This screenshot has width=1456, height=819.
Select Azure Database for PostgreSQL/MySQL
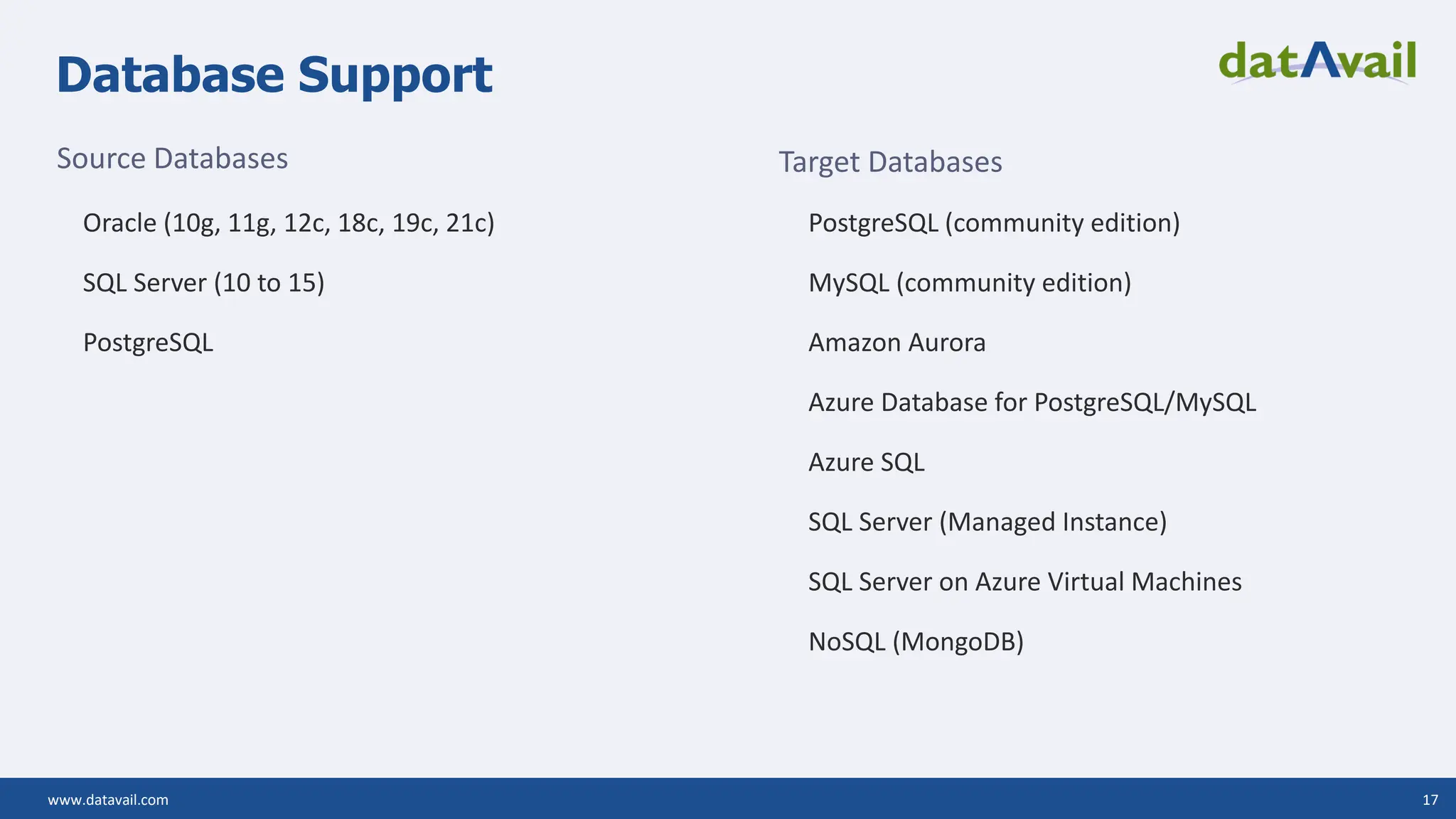(x=1032, y=402)
